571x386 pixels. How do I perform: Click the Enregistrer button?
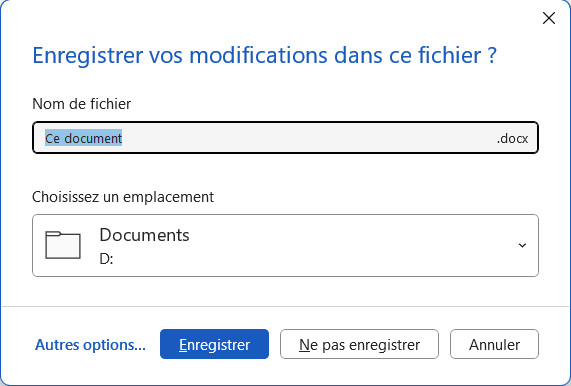214,344
